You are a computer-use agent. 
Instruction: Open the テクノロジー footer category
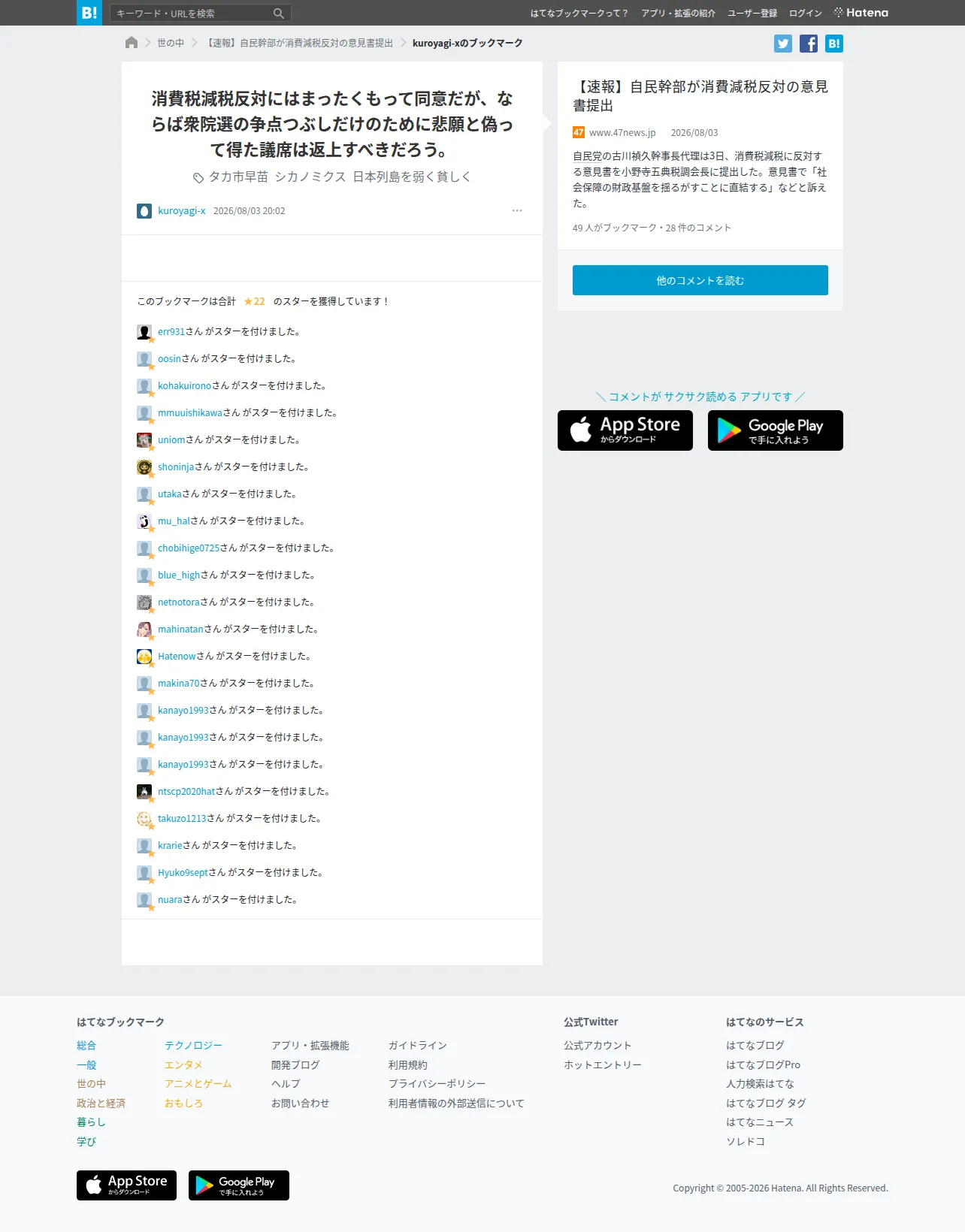[x=194, y=1046]
